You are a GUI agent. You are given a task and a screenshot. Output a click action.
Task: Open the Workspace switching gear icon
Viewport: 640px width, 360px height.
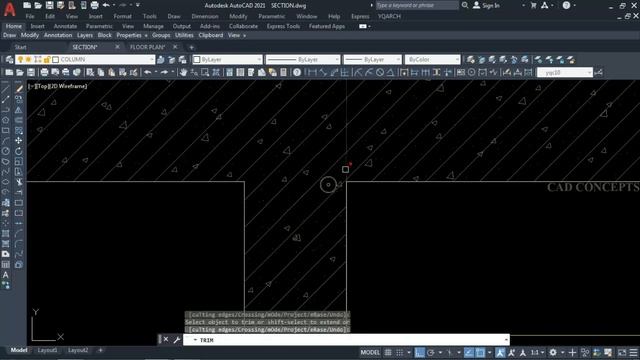coord(553,352)
